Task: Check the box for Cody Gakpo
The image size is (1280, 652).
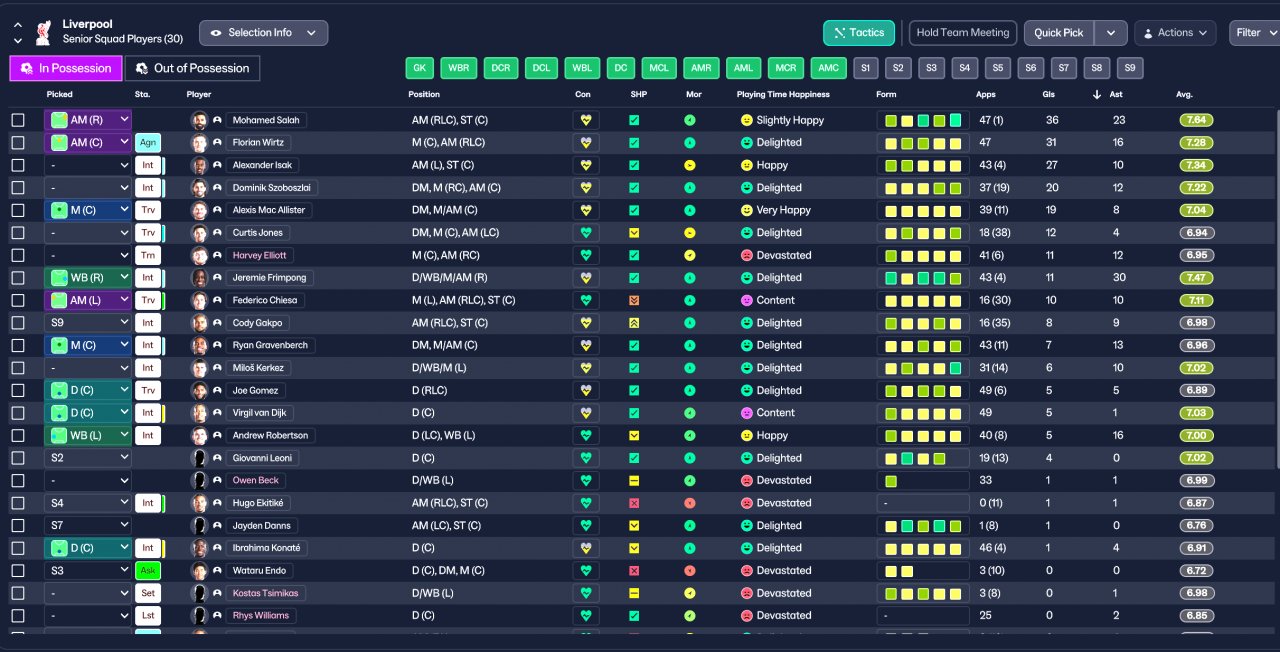Action: point(18,323)
